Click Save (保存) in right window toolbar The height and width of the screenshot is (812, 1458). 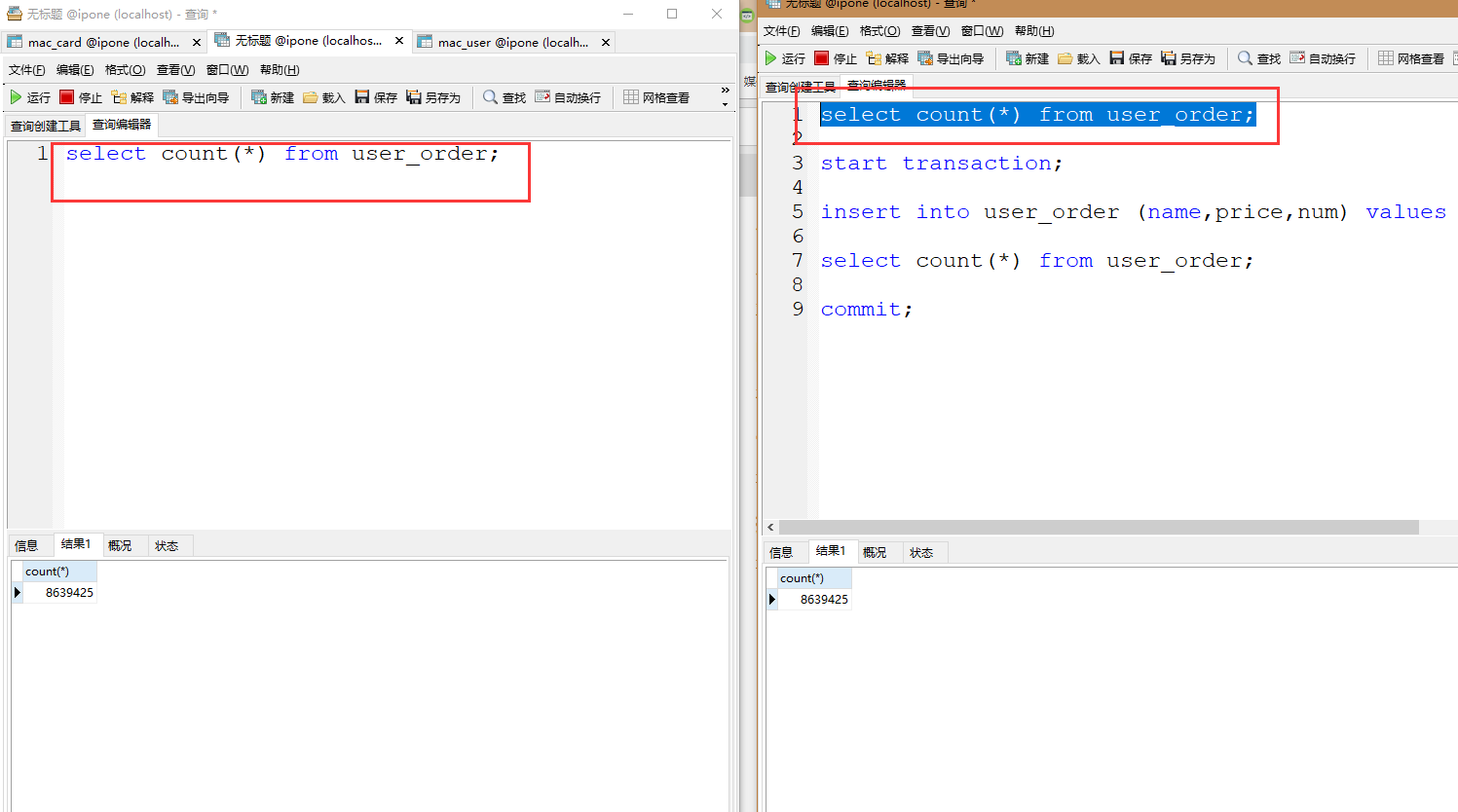(1131, 58)
